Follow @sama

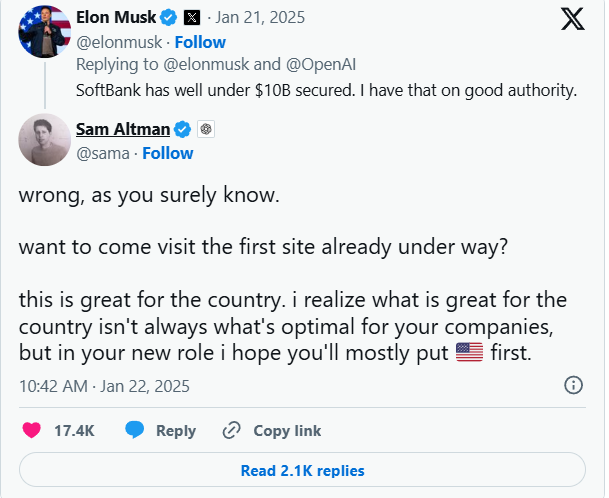pos(168,153)
